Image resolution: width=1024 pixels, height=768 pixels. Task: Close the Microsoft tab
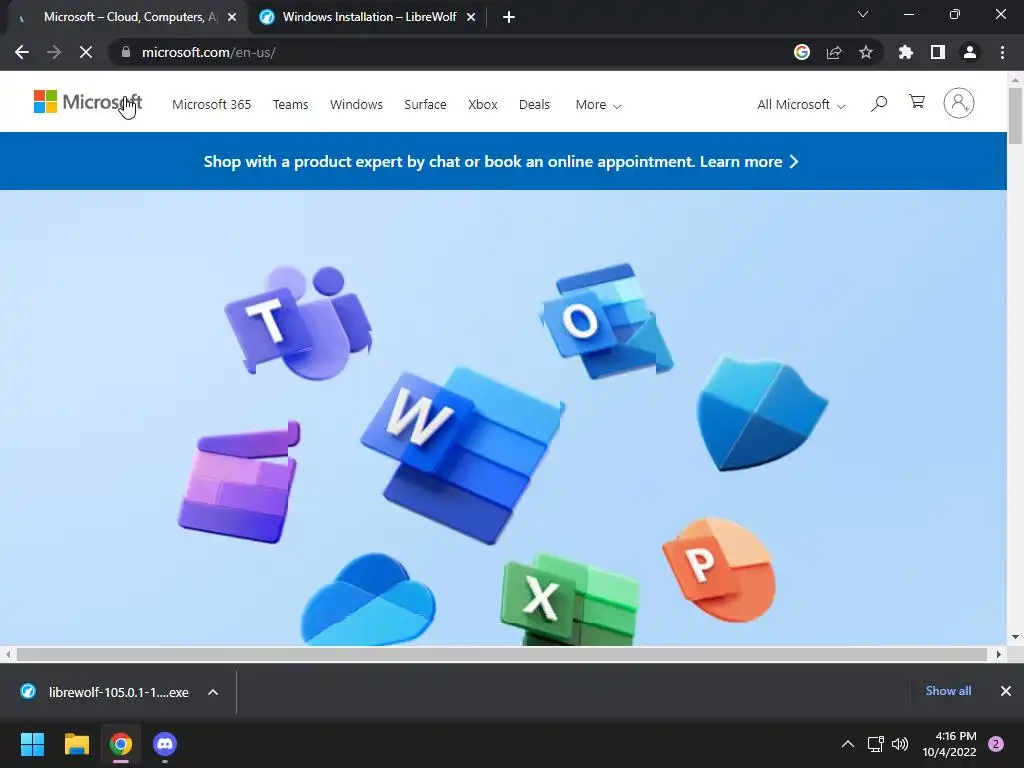(232, 17)
